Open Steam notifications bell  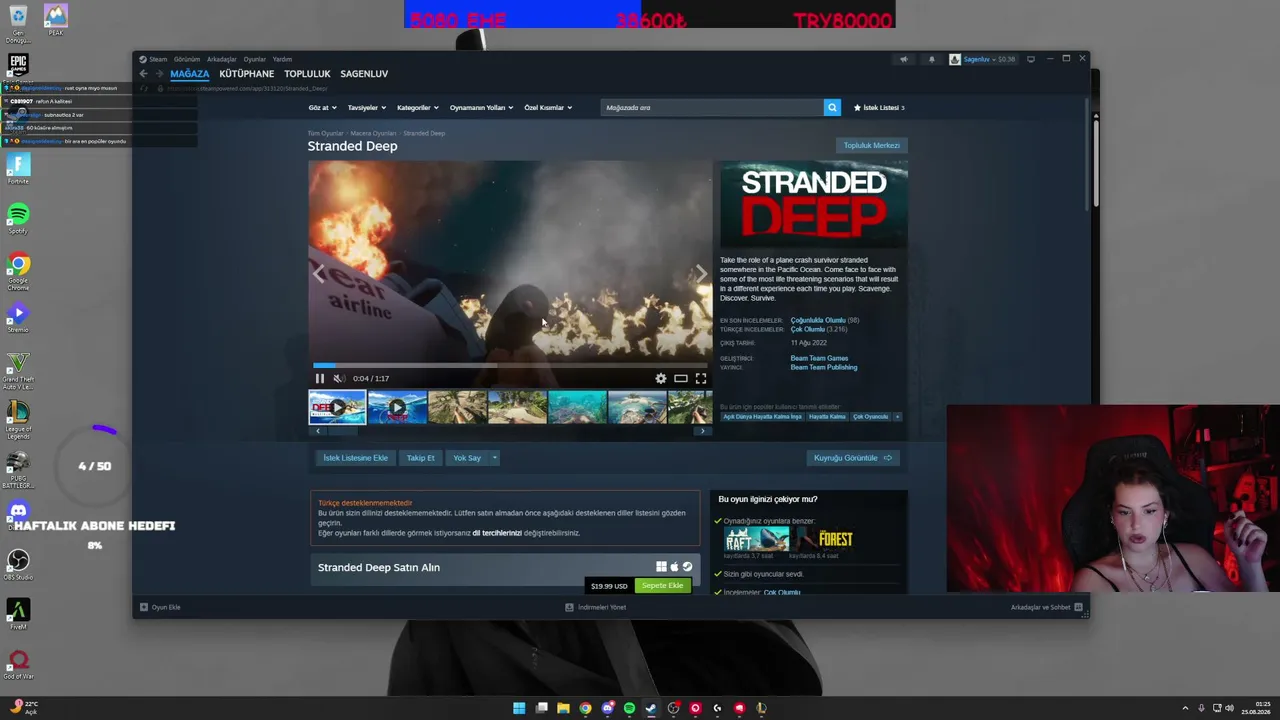point(931,59)
